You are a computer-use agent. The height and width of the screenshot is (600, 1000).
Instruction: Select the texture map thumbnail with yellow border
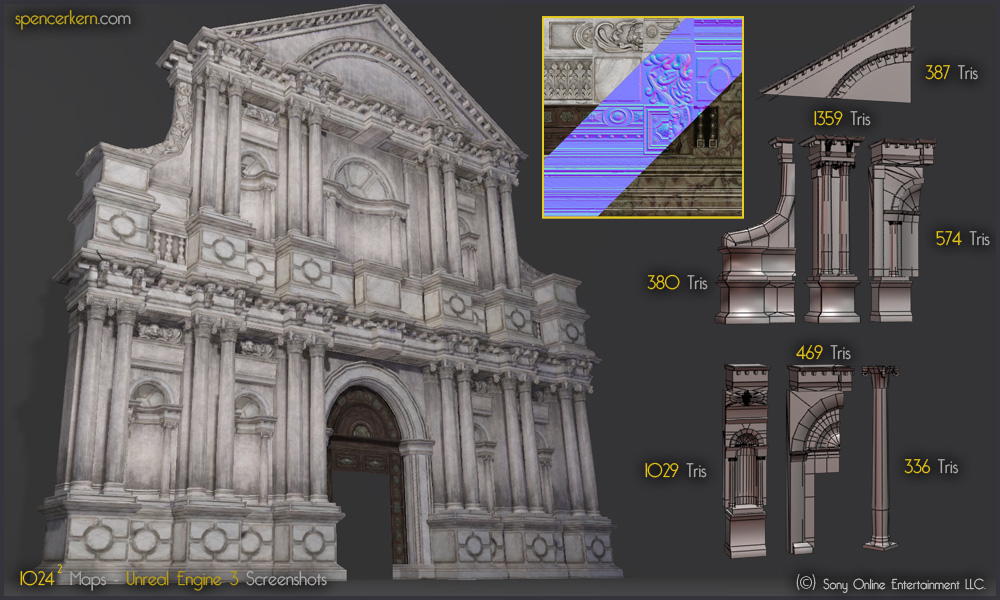pyautogui.click(x=643, y=117)
